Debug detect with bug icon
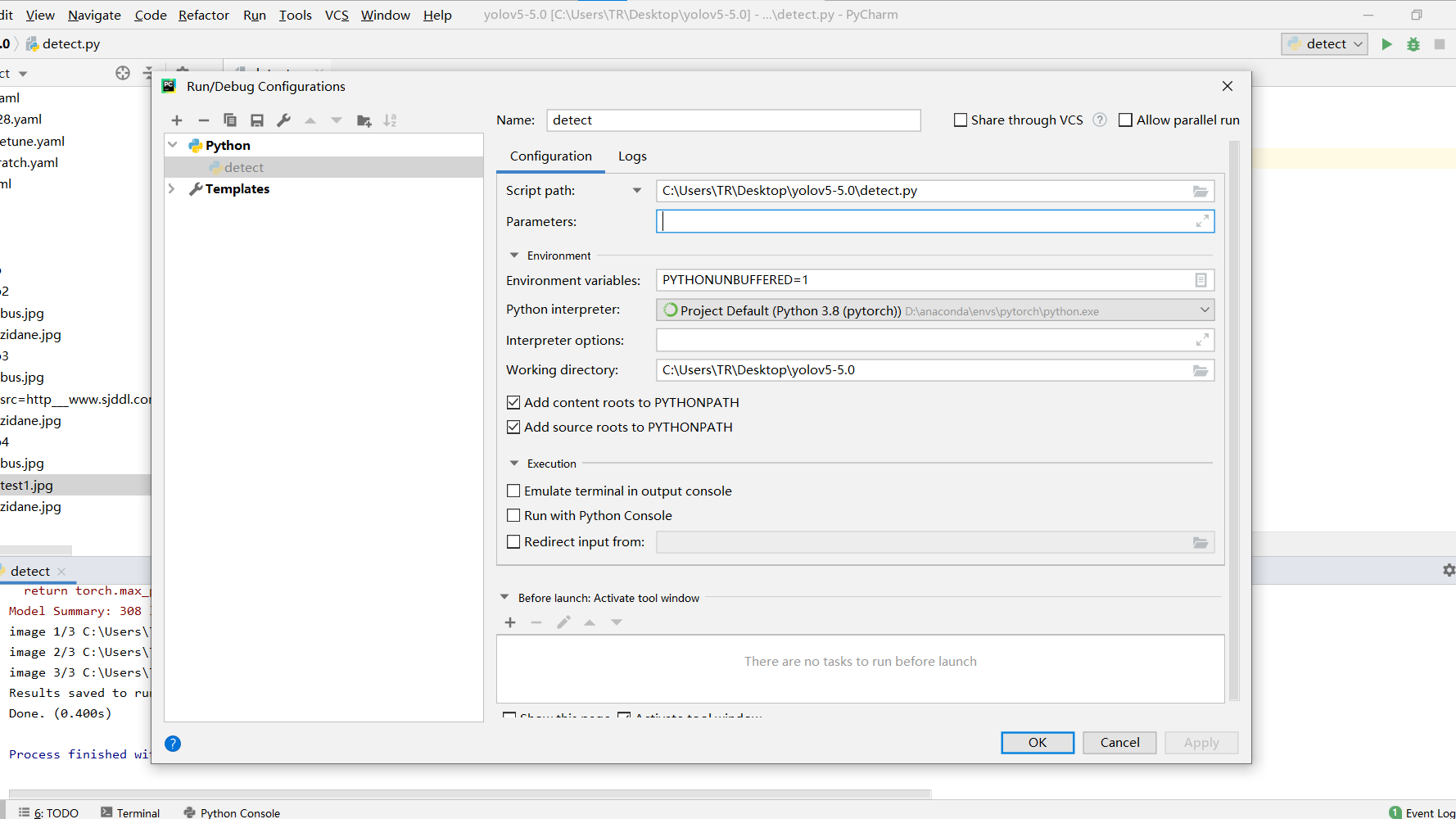 pos(1413,44)
